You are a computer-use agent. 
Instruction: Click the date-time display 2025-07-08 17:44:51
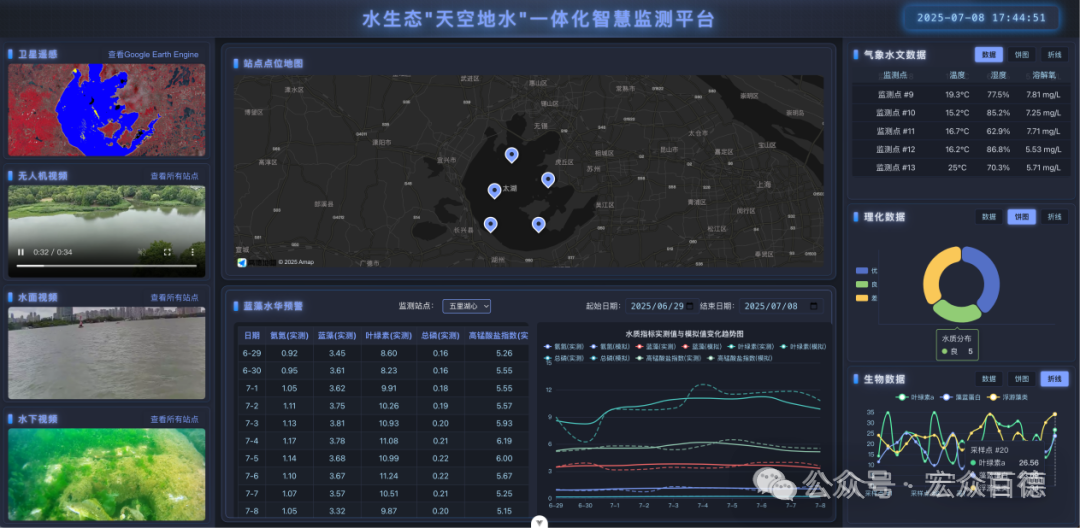click(982, 18)
